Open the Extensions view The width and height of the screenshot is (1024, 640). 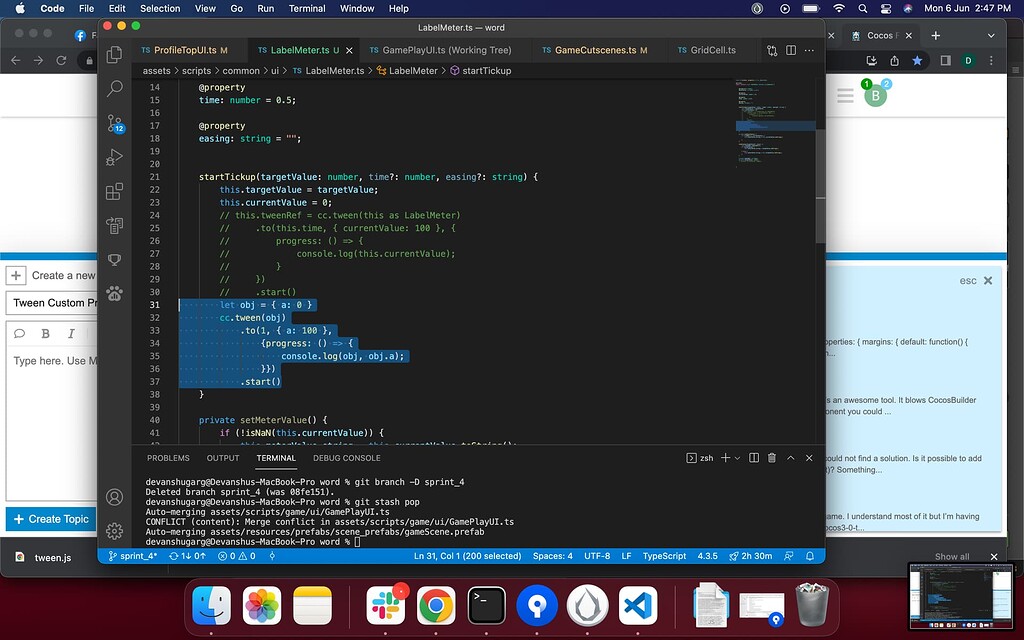tap(115, 191)
